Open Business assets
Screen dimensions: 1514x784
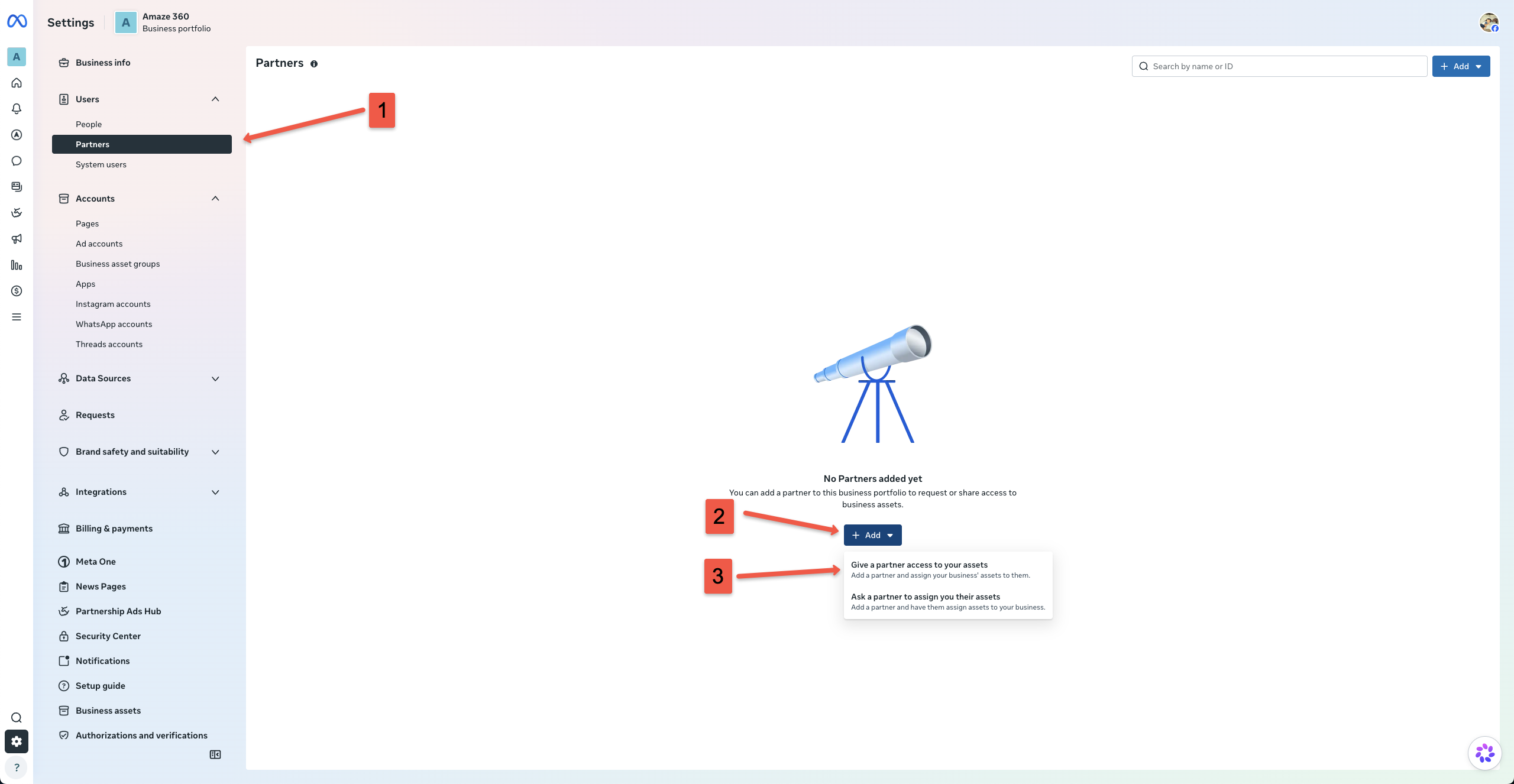tap(142, 711)
